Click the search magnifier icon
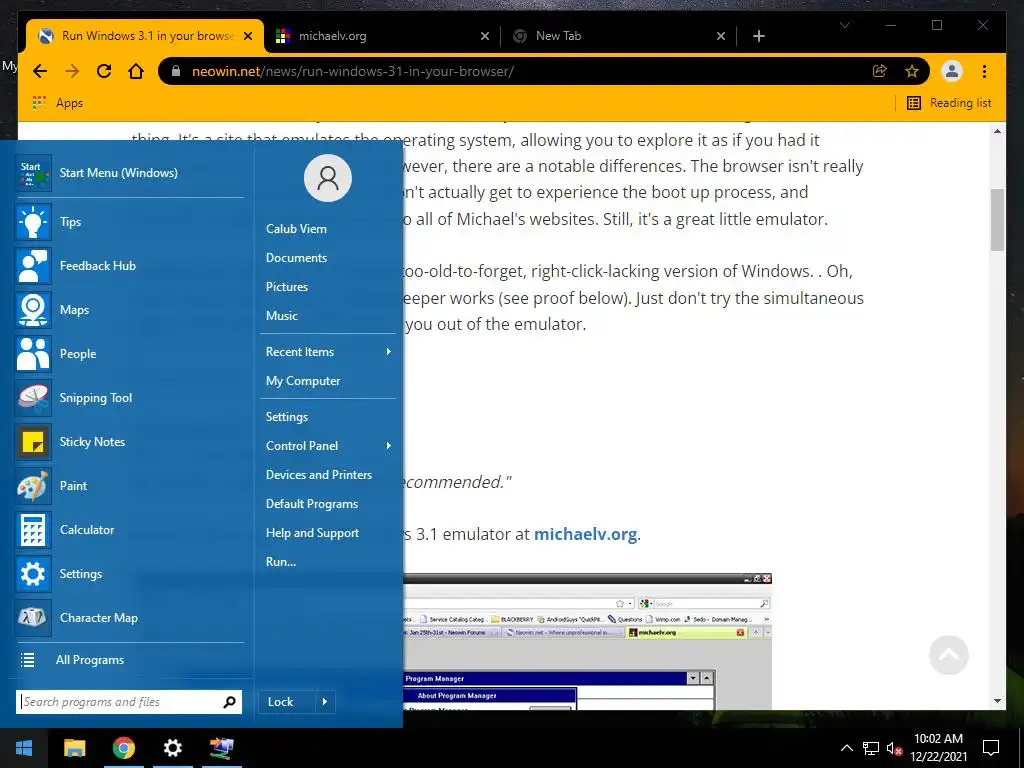The image size is (1024, 768). (229, 702)
